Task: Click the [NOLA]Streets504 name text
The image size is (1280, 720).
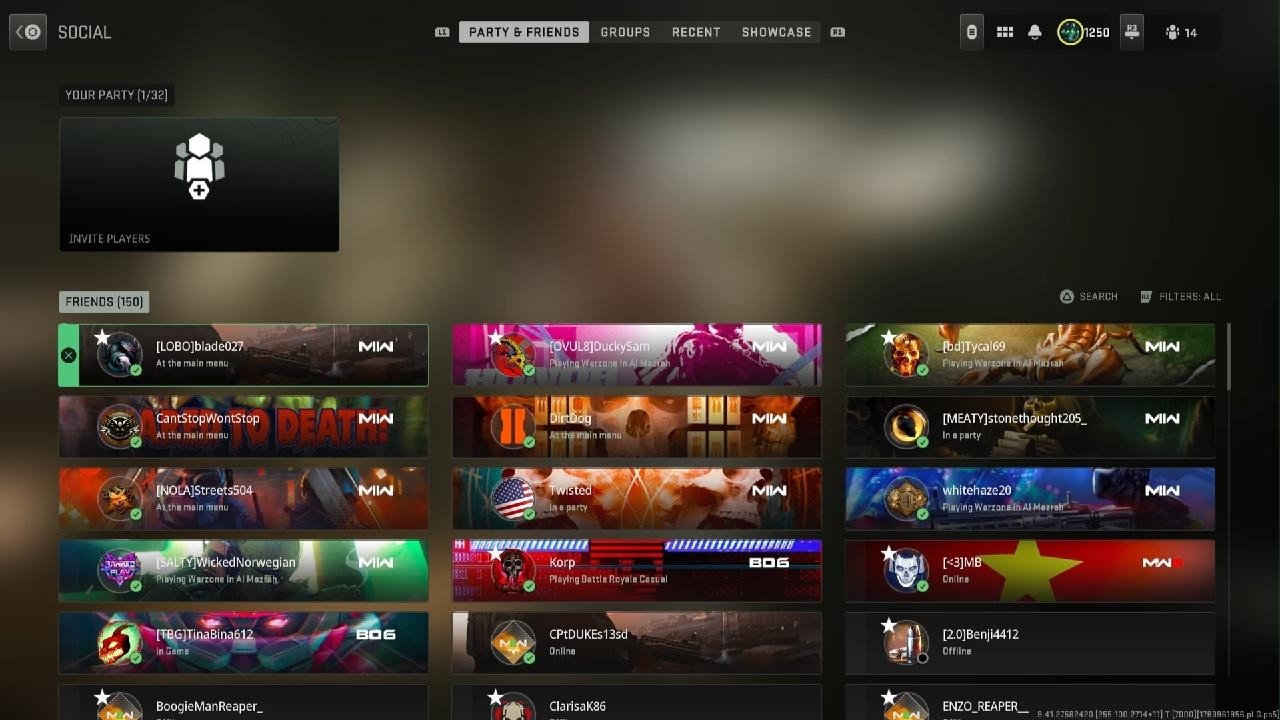Action: 204,490
